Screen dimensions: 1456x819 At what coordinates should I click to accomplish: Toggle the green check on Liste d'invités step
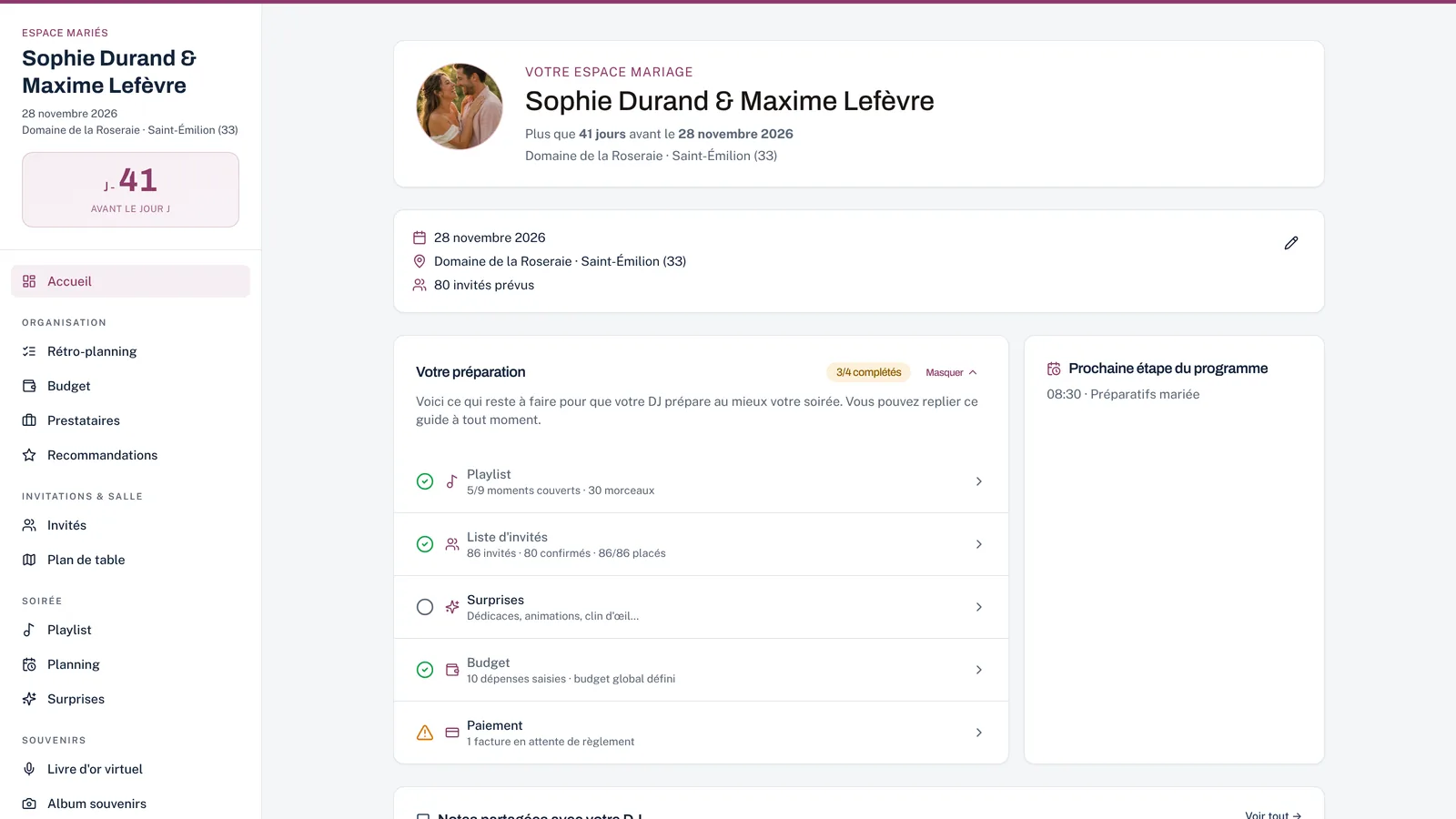[x=425, y=544]
